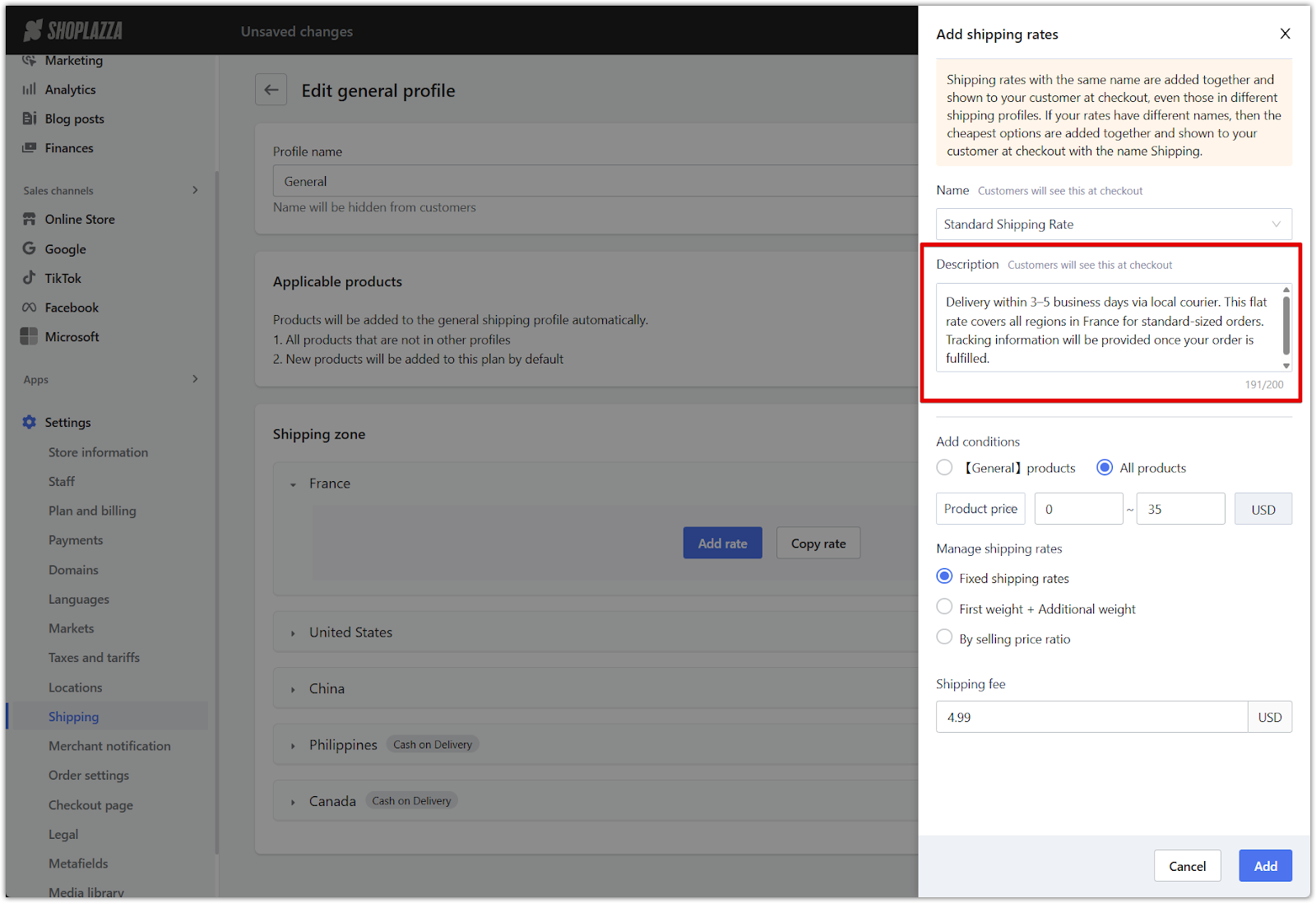Click Cancel in the shipping rates panel
Image resolution: width=1316 pixels, height=903 pixels.
[x=1187, y=866]
